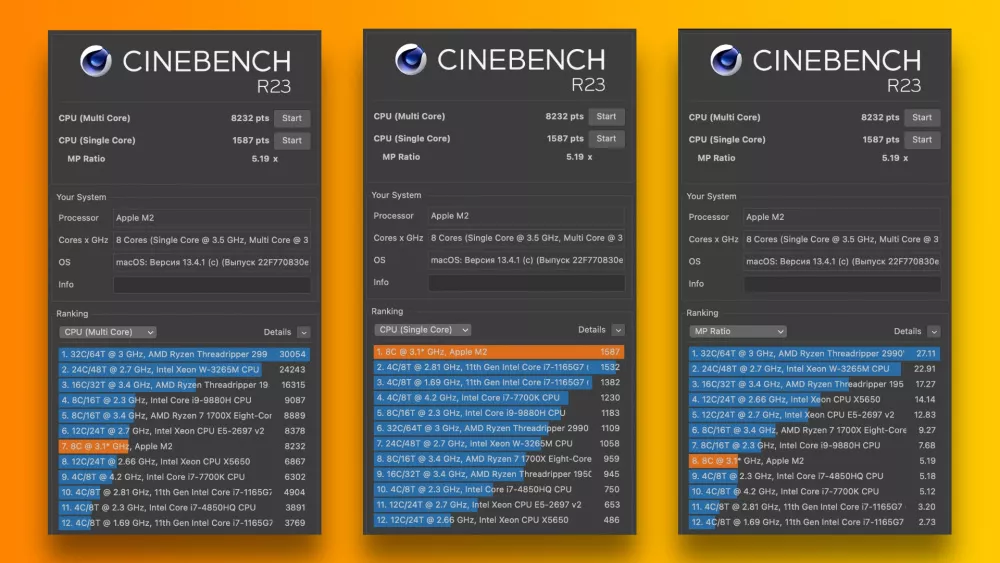Select the i7-1165G7 row scoring 4904

tap(184, 492)
